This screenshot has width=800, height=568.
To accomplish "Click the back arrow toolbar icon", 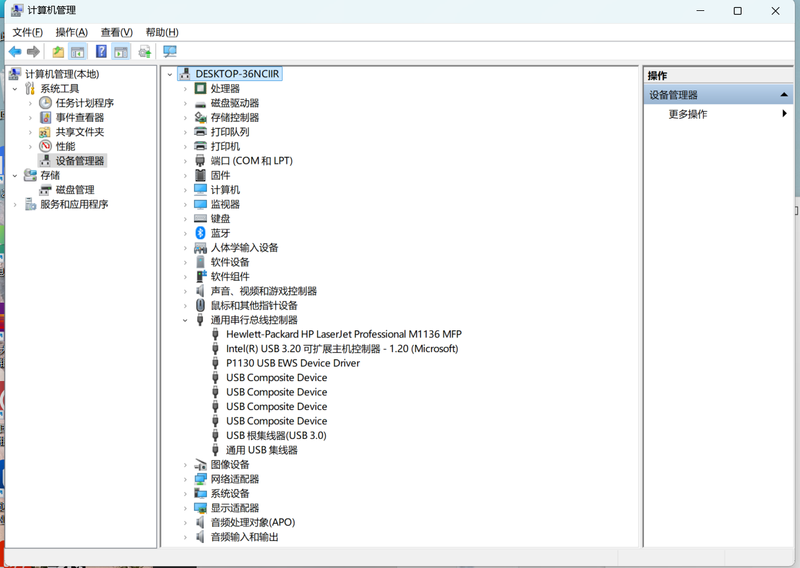I will pyautogui.click(x=14, y=52).
